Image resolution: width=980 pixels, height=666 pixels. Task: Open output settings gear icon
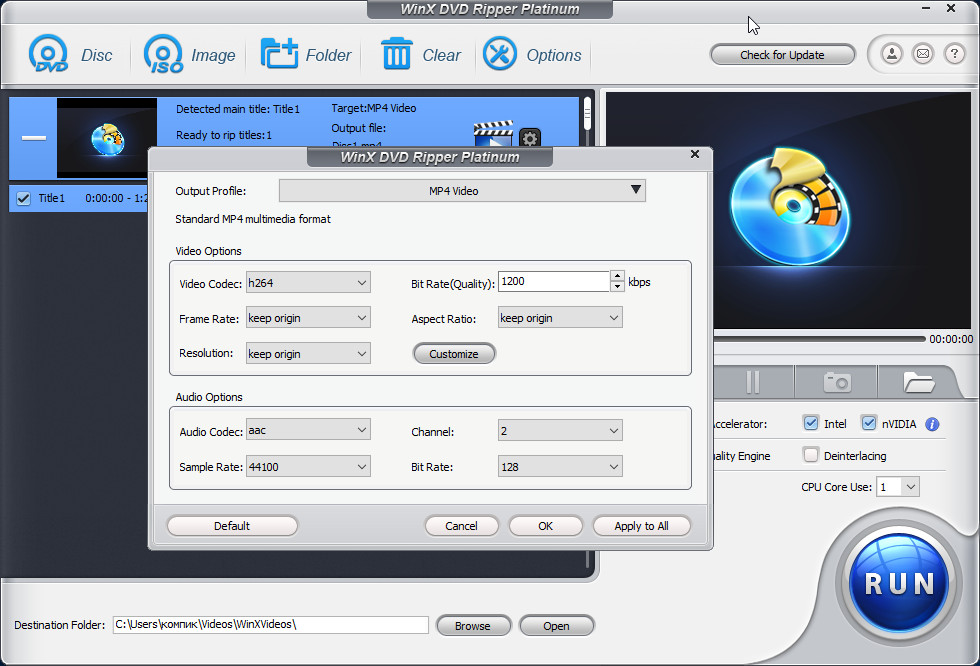pos(530,138)
